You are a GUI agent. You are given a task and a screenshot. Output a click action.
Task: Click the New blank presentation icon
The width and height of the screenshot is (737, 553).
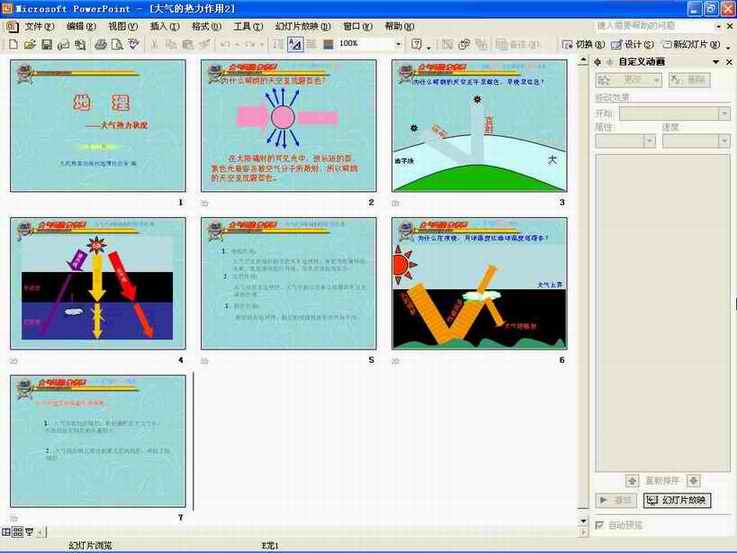pyautogui.click(x=13, y=45)
